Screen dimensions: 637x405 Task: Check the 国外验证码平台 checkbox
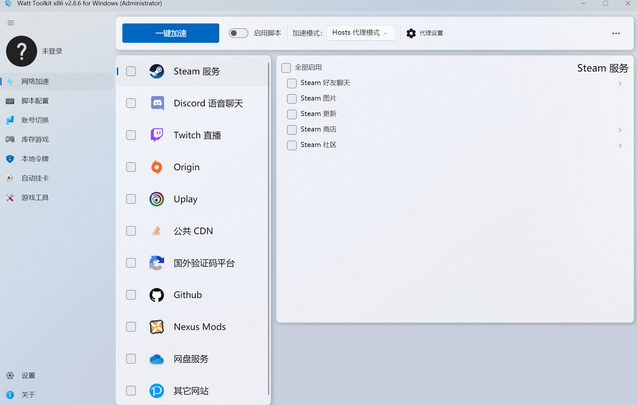[x=131, y=263]
